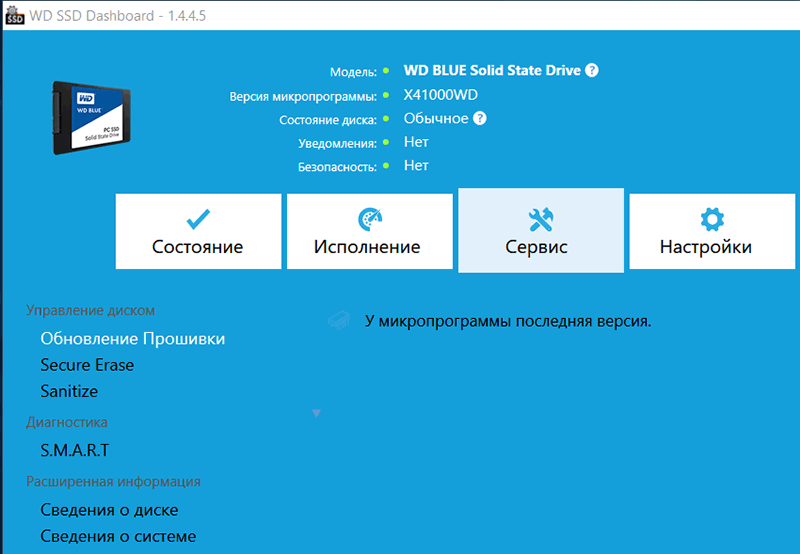
Task: Click the wrench tools icon on Сервис
Action: pyautogui.click(x=541, y=219)
